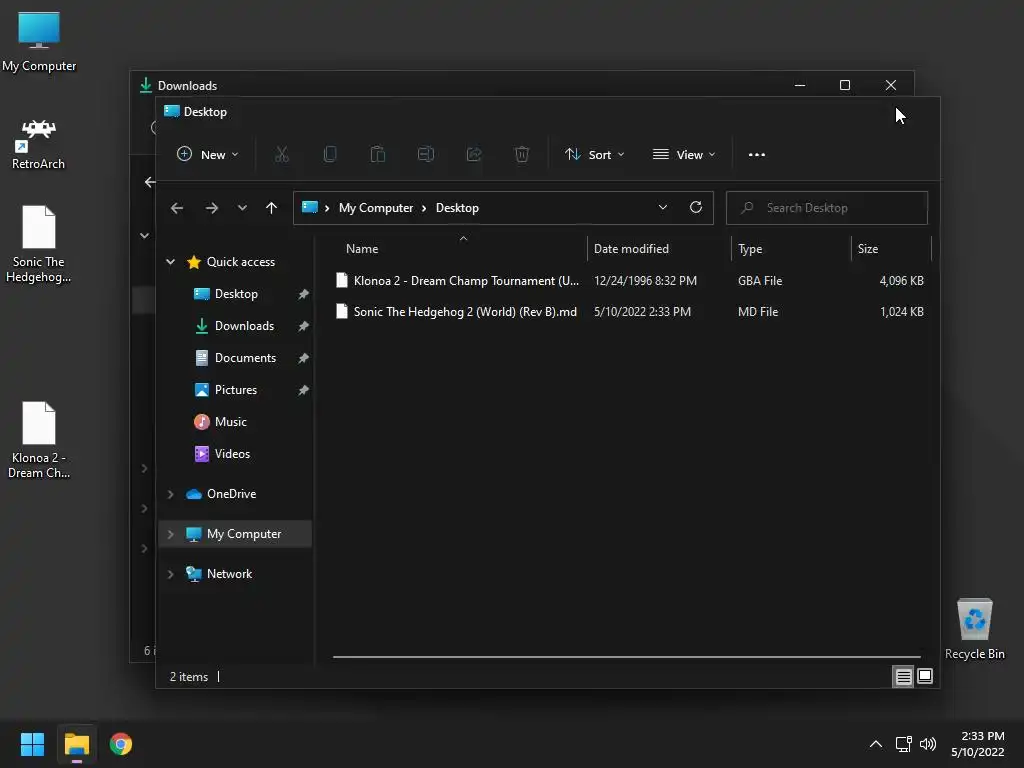Click the Quick access label

click(x=241, y=262)
